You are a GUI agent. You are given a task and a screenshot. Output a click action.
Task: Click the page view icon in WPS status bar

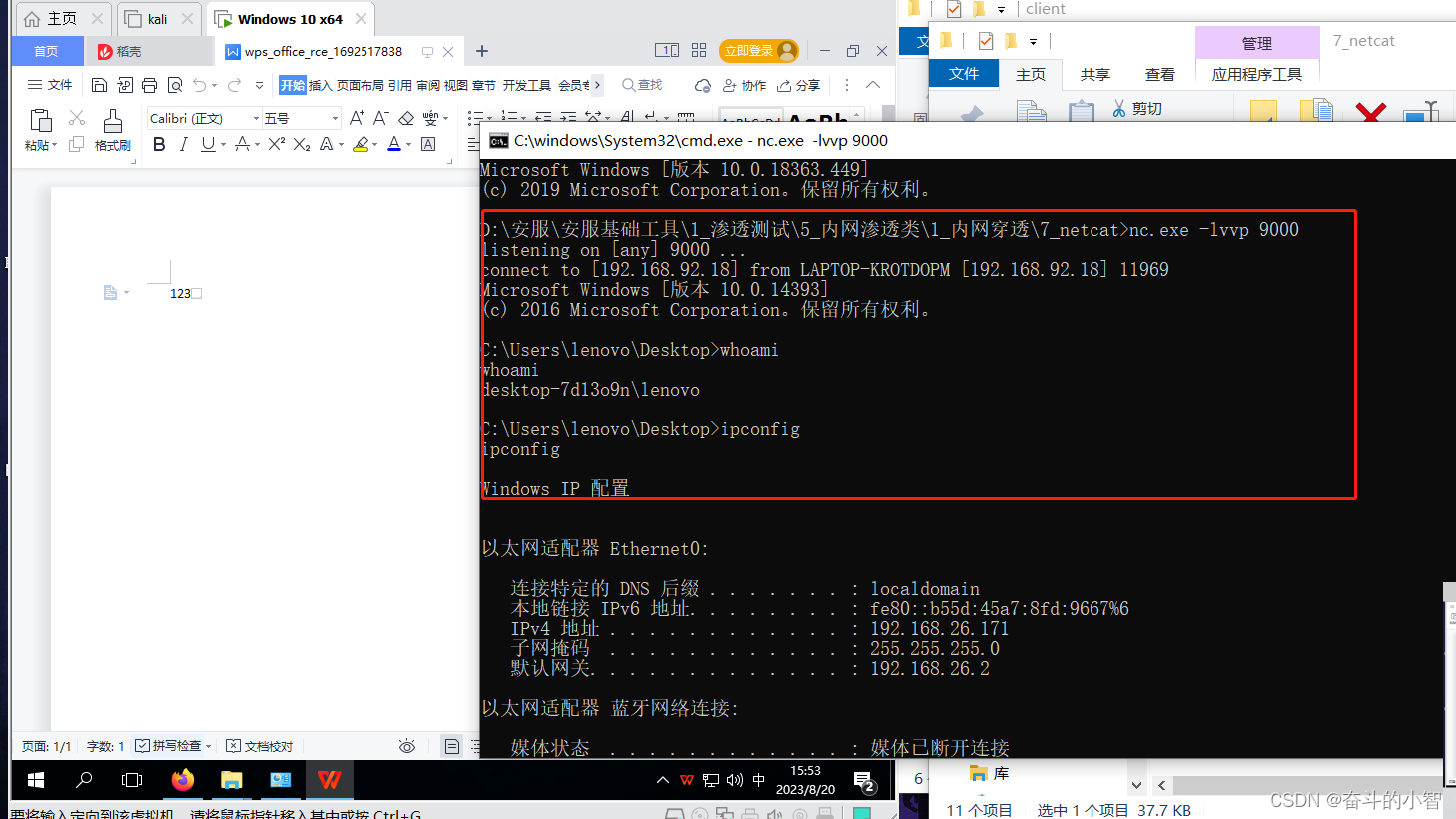coord(452,746)
